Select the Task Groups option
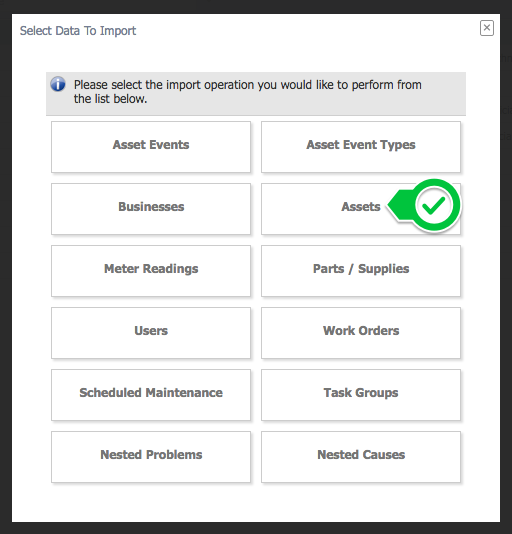Screen dimensions: 512x534 (361, 395)
